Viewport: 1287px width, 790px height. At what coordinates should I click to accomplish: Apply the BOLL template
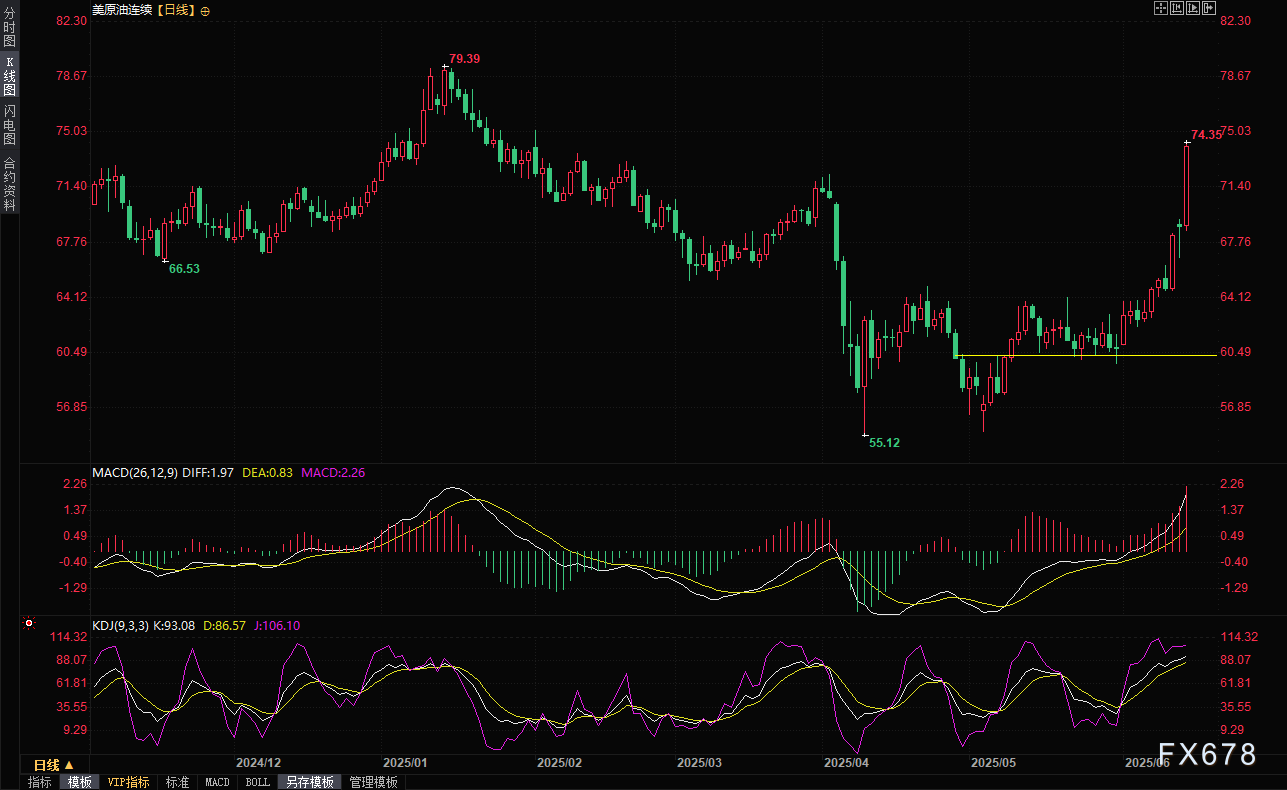[x=257, y=782]
